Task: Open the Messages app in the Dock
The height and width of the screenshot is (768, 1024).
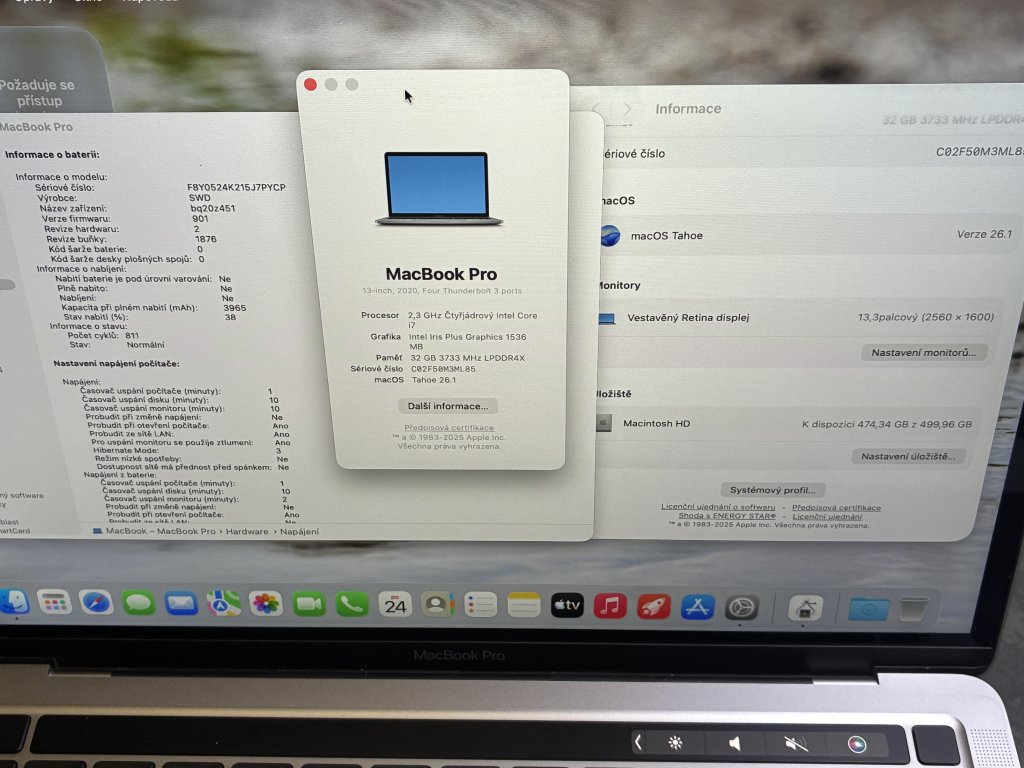Action: [x=138, y=603]
